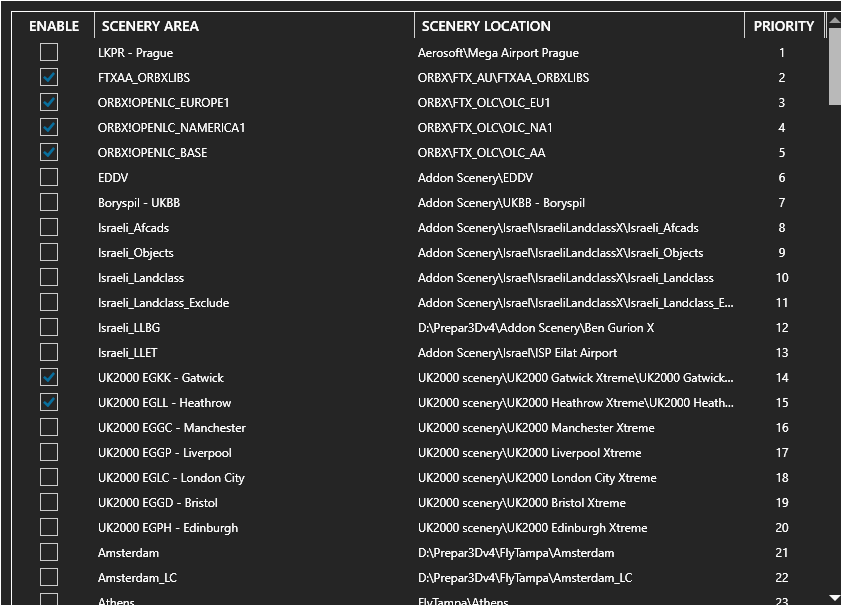Screen dimensions: 841x605
Task: Click location 'UK2000 scenery\UK2000 London City Xtreme'
Action: click(x=537, y=478)
